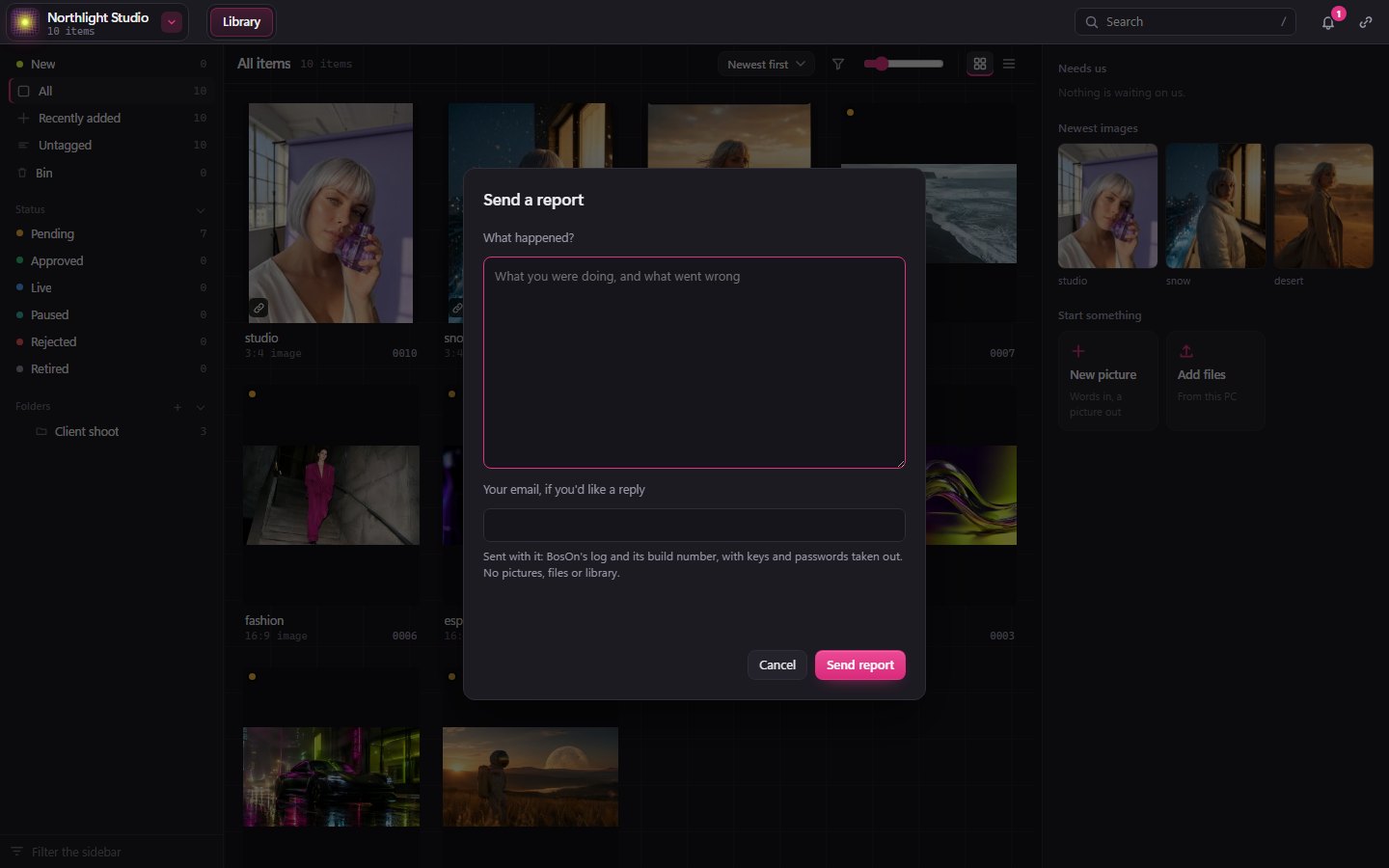Screen dimensions: 1389x868
Task: Open the New picture card
Action: (1107, 380)
